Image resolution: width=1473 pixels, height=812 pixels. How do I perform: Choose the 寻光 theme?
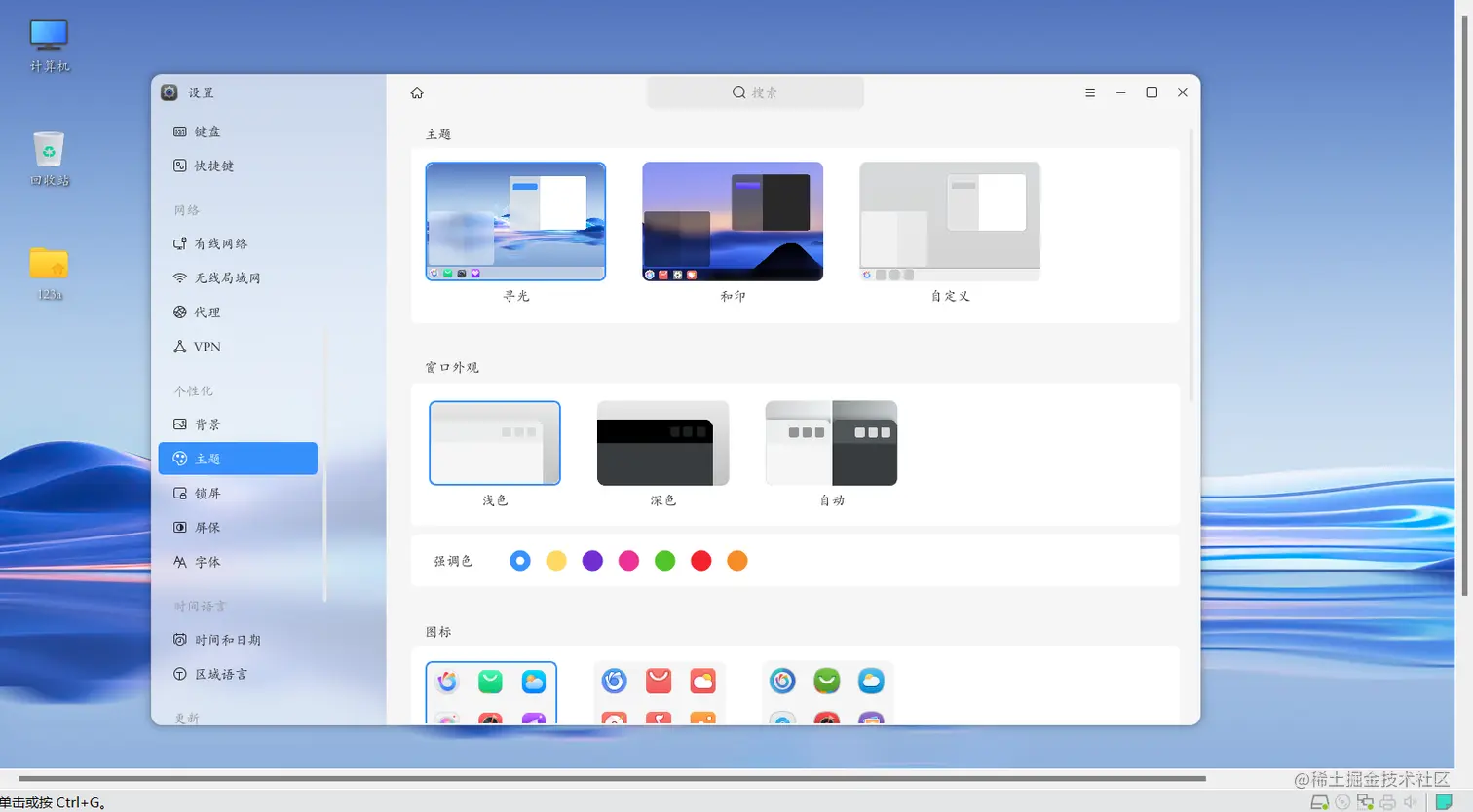pyautogui.click(x=515, y=222)
